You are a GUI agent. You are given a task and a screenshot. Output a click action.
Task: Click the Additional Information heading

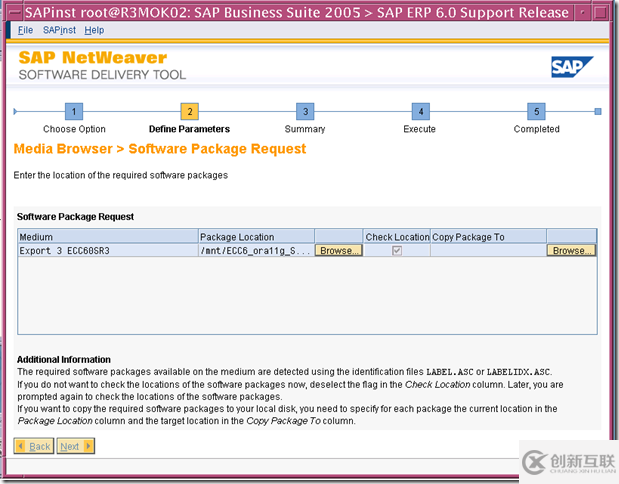(x=64, y=360)
